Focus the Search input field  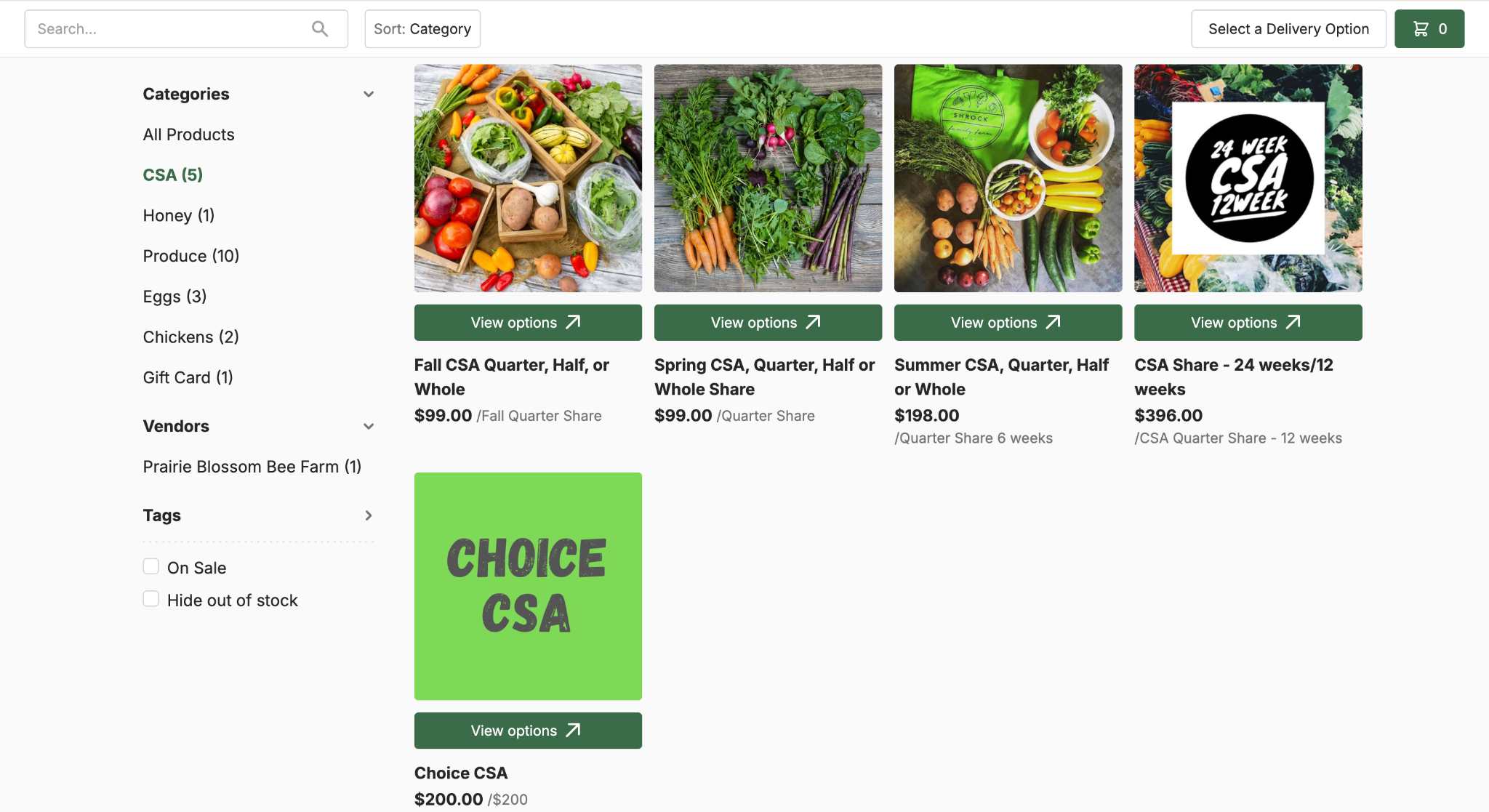click(x=186, y=29)
